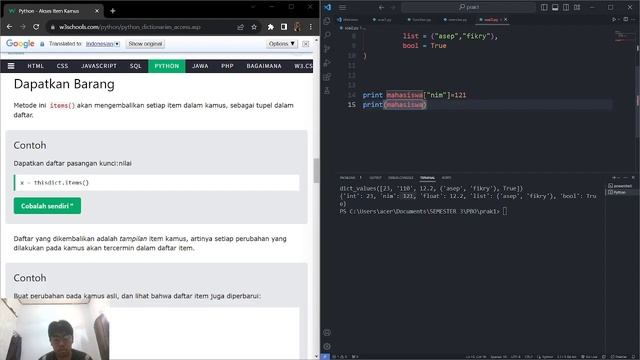Switch to the Debug Console panel tab
Image resolution: width=640 pixels, height=360 pixels.
point(401,178)
